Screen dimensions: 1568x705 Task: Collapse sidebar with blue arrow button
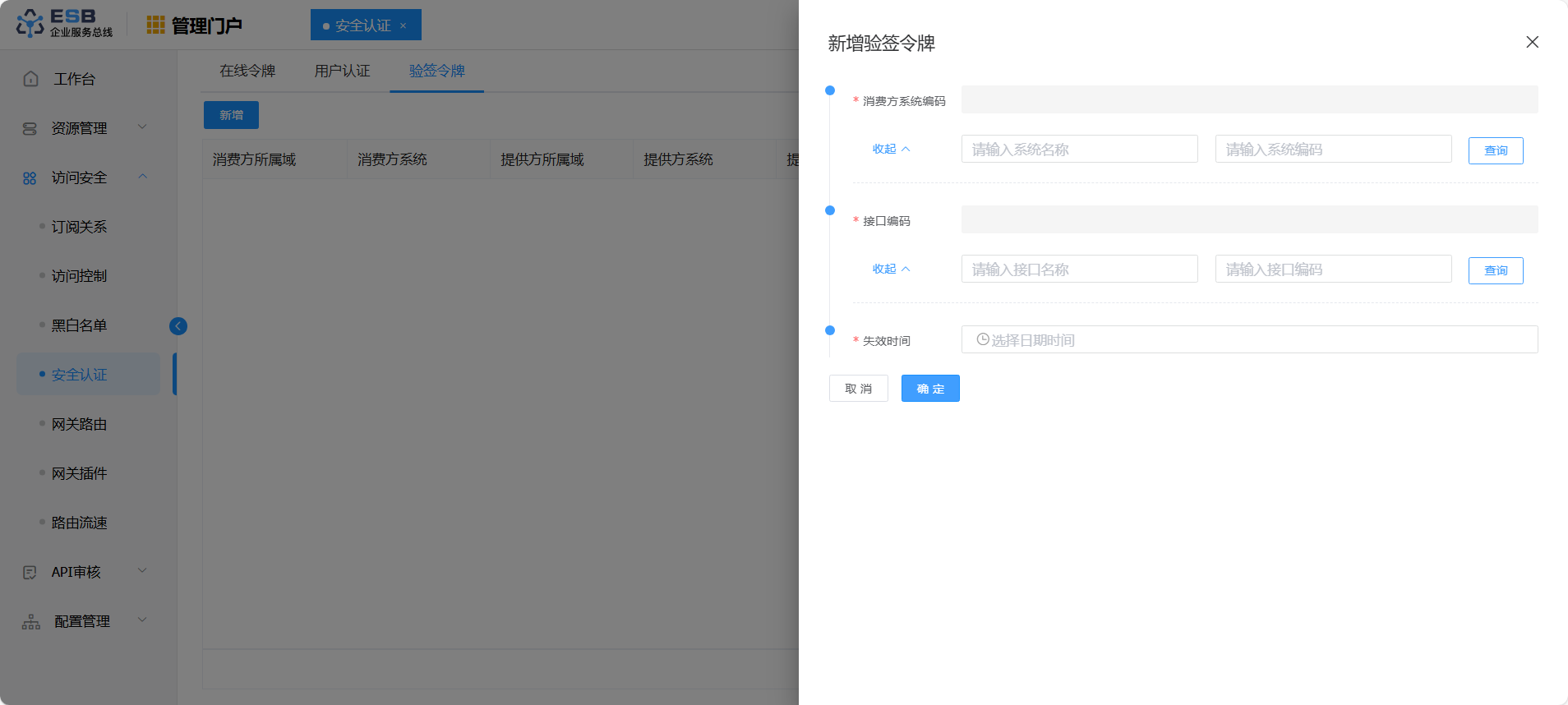point(178,326)
